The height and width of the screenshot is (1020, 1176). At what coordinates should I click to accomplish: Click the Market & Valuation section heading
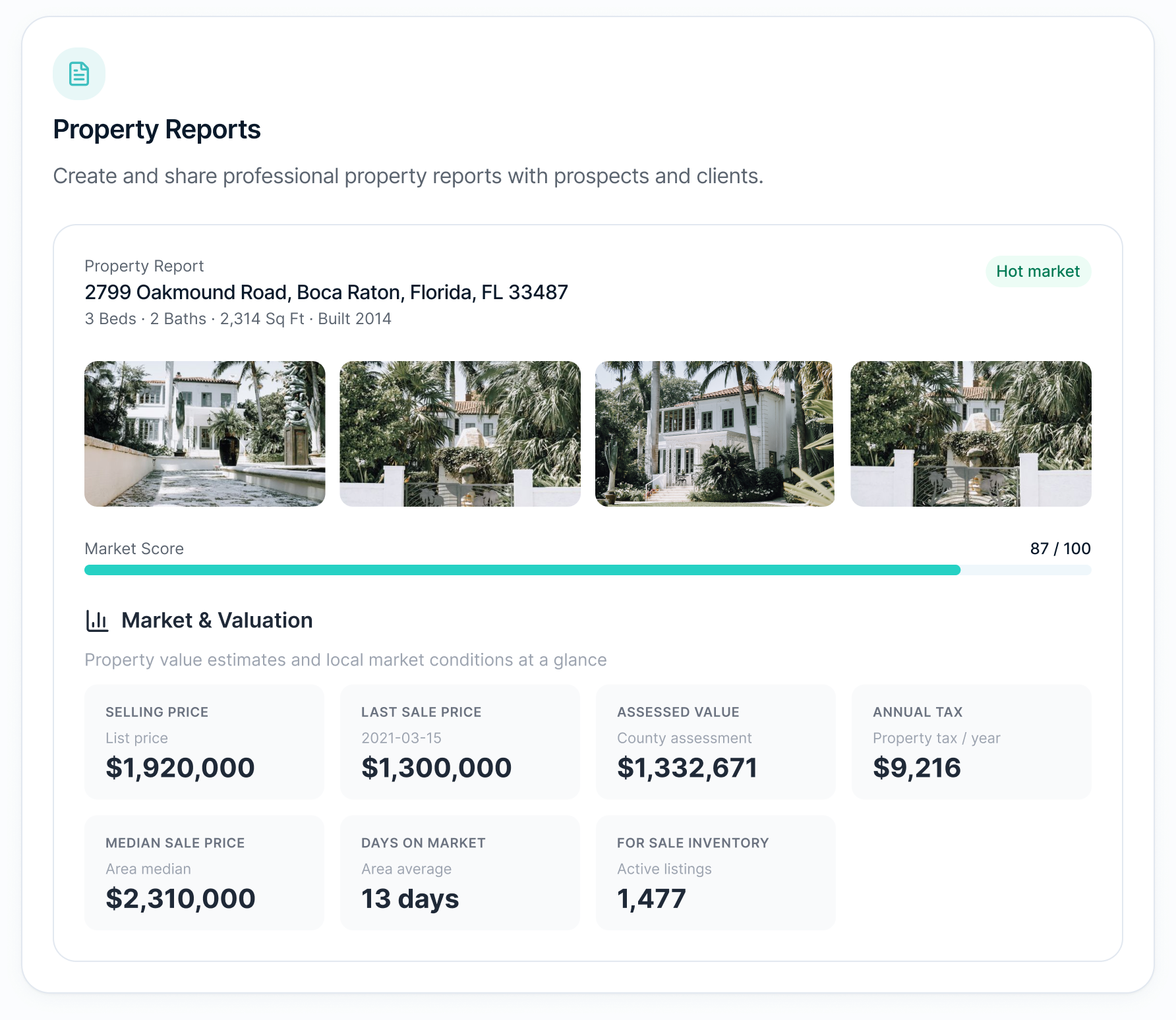pyautogui.click(x=217, y=621)
